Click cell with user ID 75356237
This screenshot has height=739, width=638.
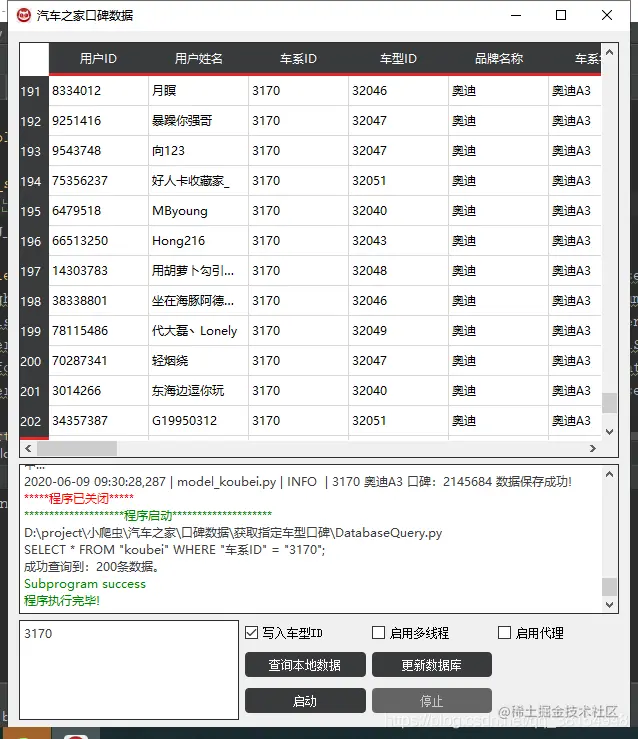coord(98,181)
